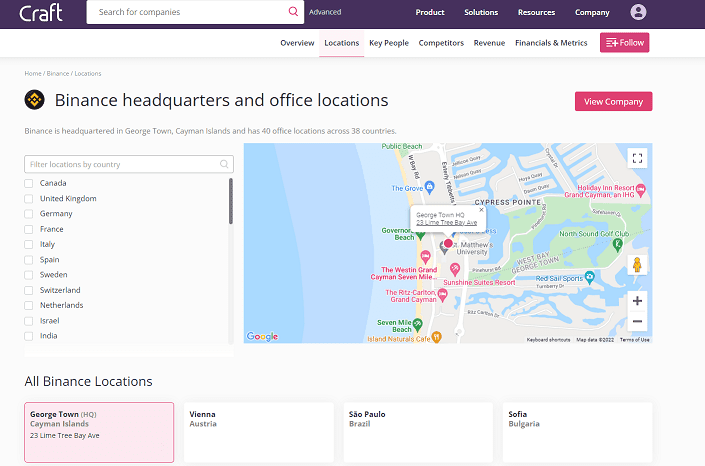The width and height of the screenshot is (705, 466).
Task: Click the Sunshine Suites Resort pin
Action: [455, 269]
